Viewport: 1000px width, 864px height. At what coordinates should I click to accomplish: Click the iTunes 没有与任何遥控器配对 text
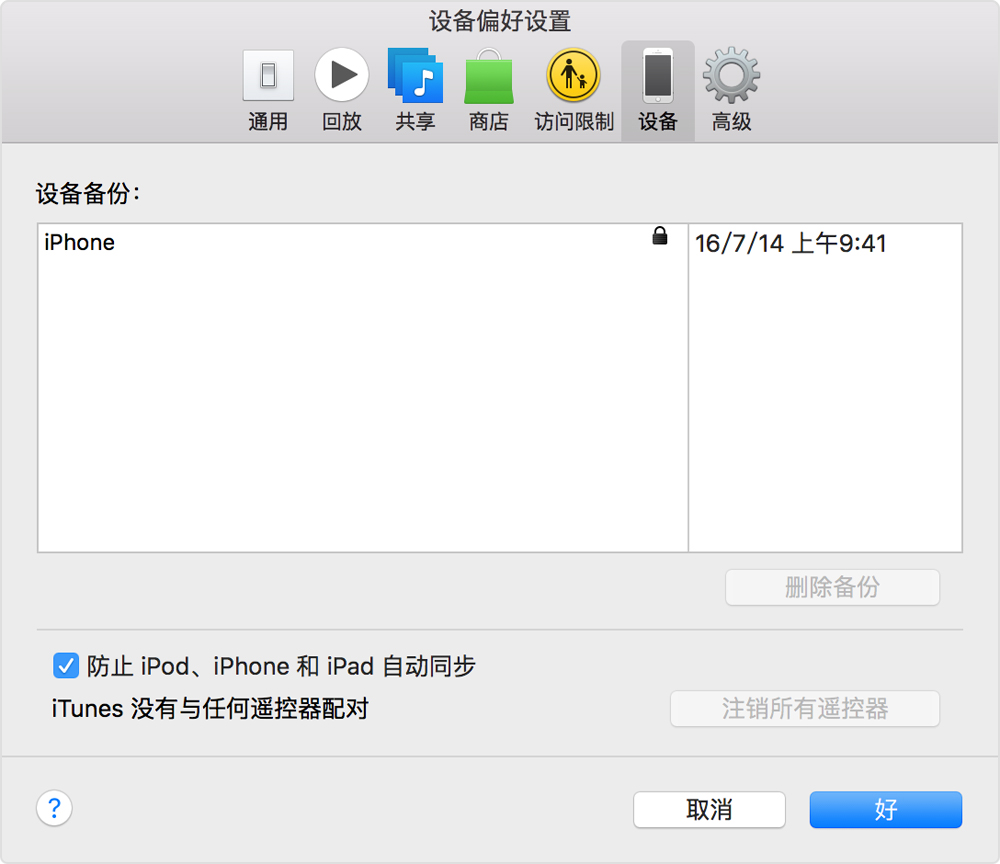point(210,708)
